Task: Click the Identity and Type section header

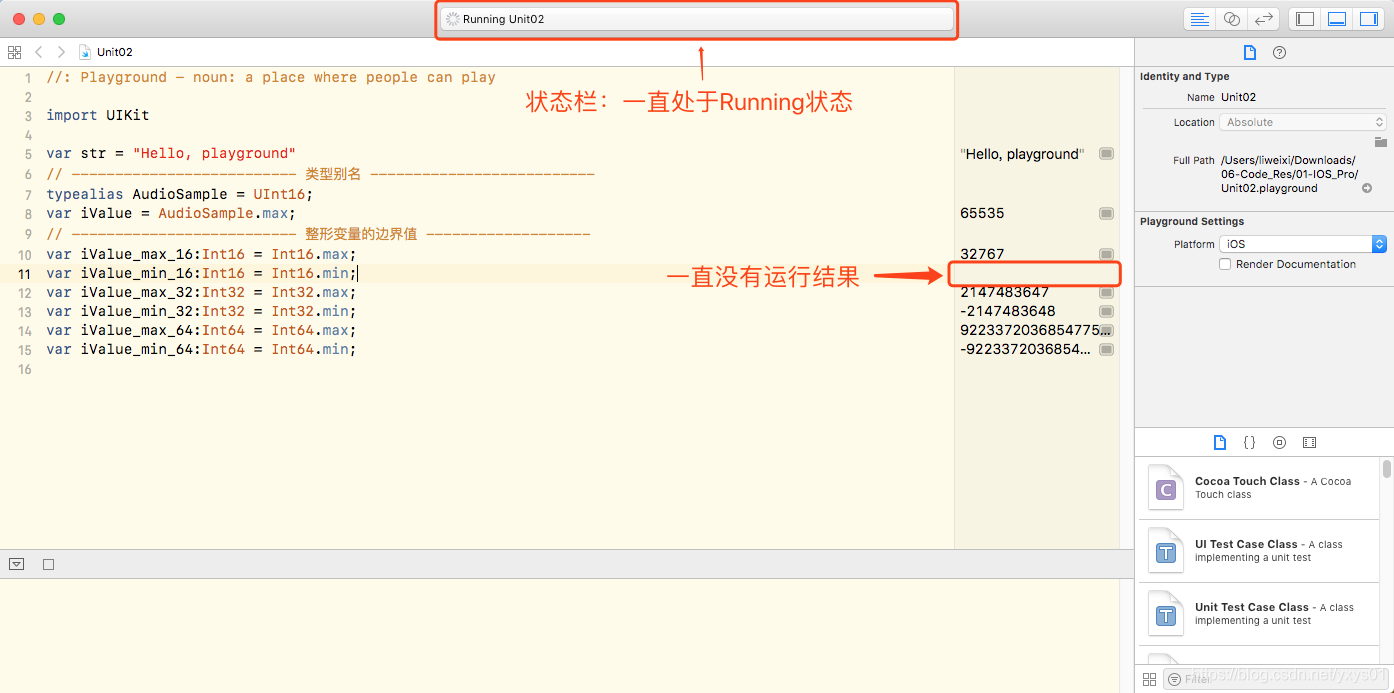Action: click(x=1185, y=76)
